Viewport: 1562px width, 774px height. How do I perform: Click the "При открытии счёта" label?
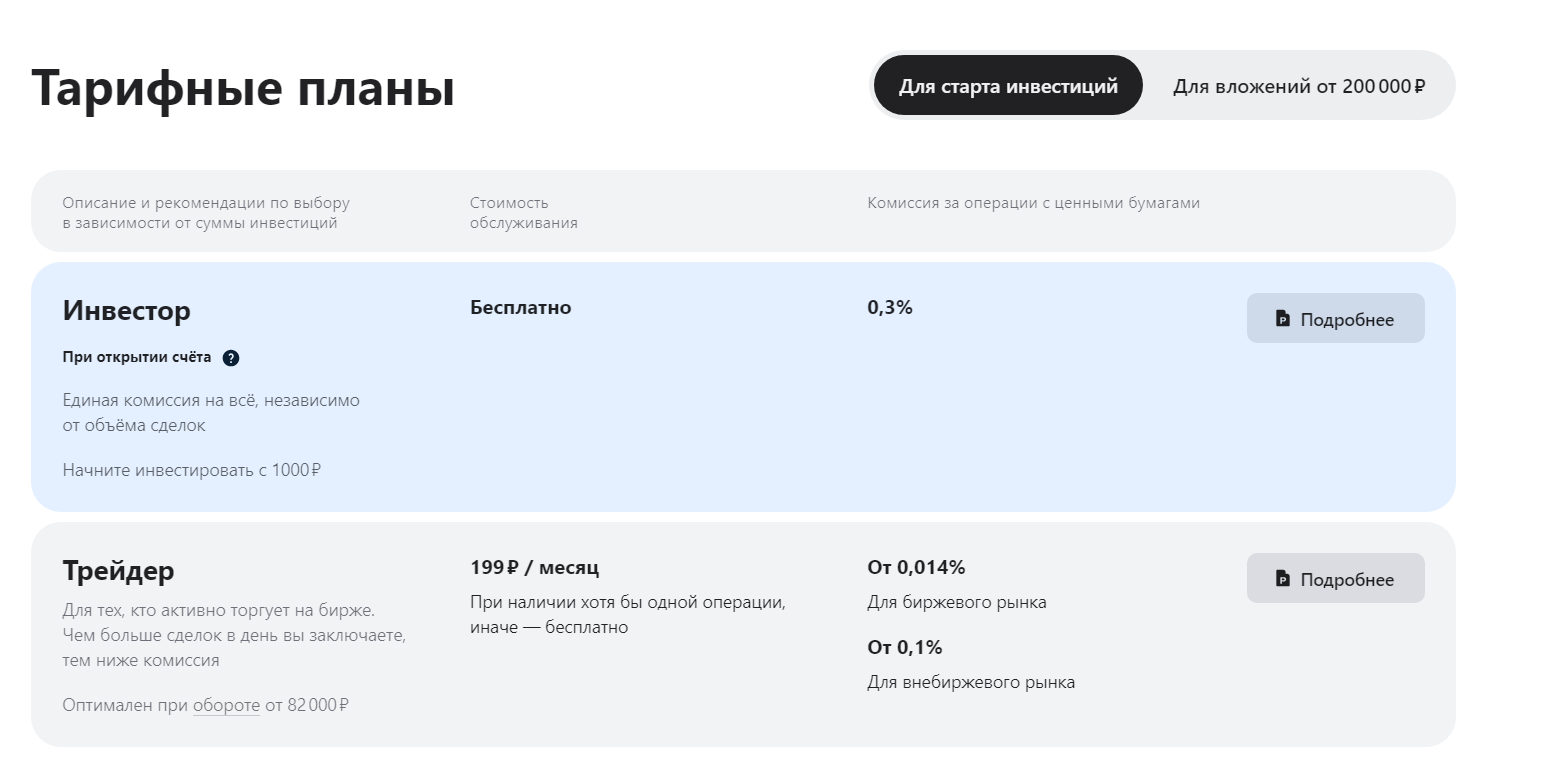click(137, 357)
